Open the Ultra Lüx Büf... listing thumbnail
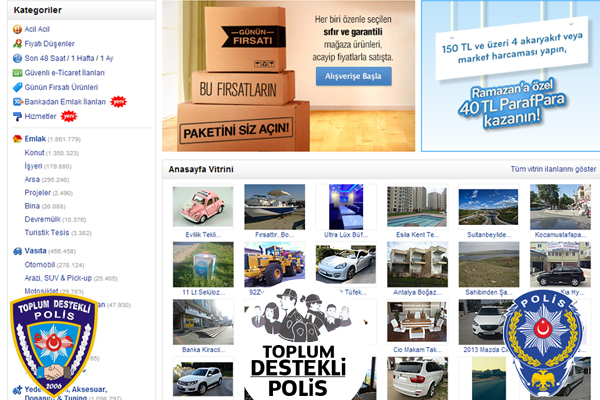The image size is (600, 400). [x=345, y=207]
